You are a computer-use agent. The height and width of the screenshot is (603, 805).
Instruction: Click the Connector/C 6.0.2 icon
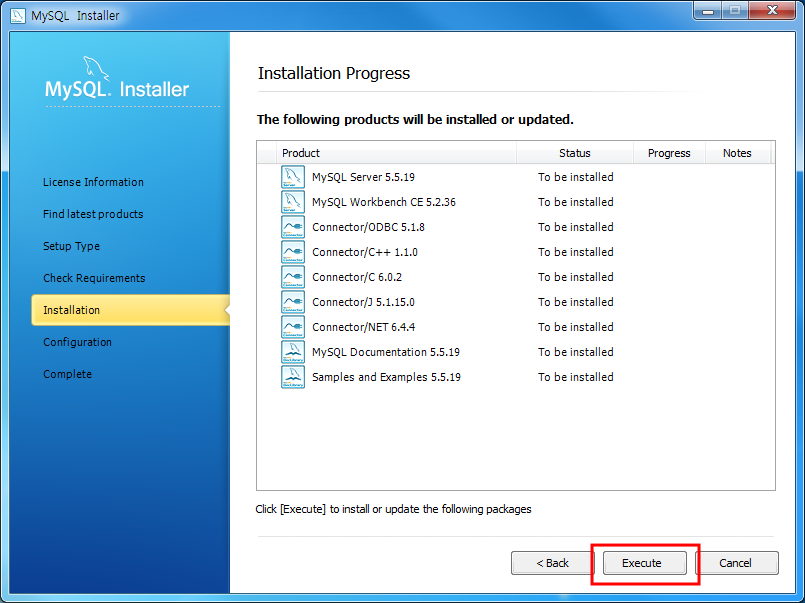pyautogui.click(x=293, y=277)
